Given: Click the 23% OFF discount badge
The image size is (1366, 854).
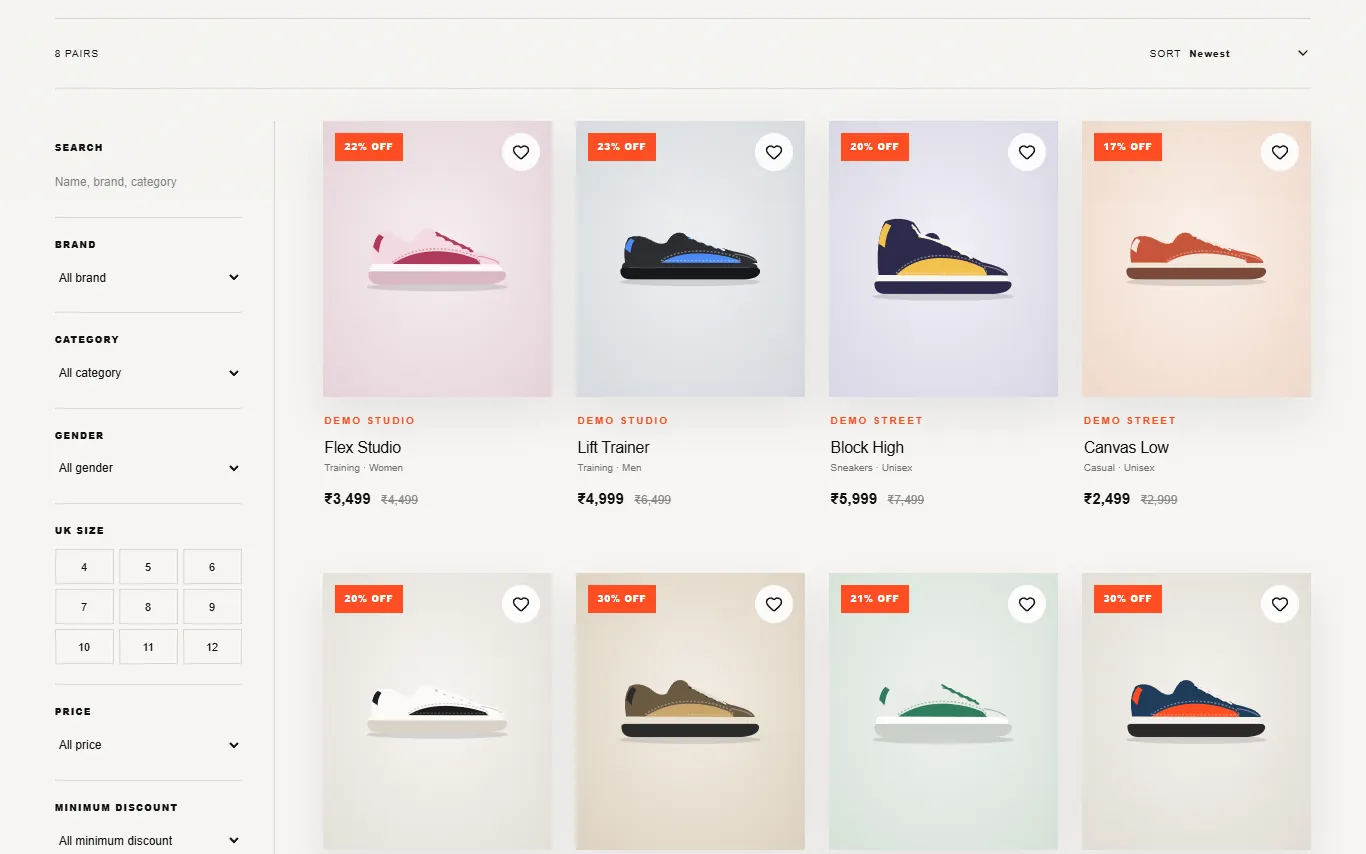Looking at the screenshot, I should click(622, 147).
